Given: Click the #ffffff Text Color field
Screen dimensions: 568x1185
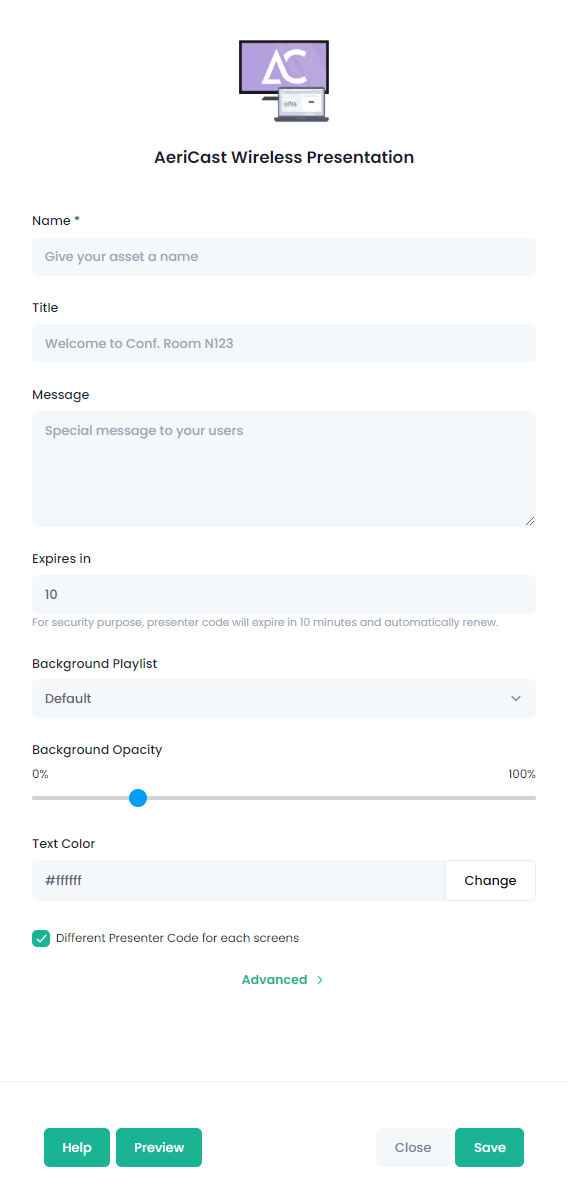Looking at the screenshot, I should tap(239, 880).
